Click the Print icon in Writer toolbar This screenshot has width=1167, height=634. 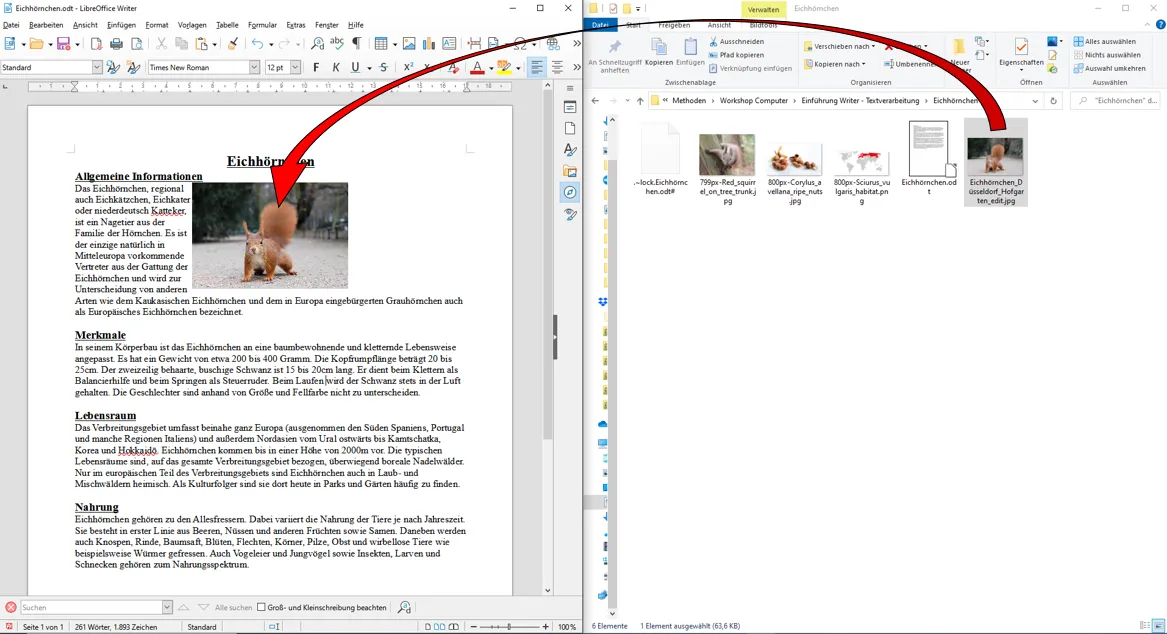coord(116,44)
